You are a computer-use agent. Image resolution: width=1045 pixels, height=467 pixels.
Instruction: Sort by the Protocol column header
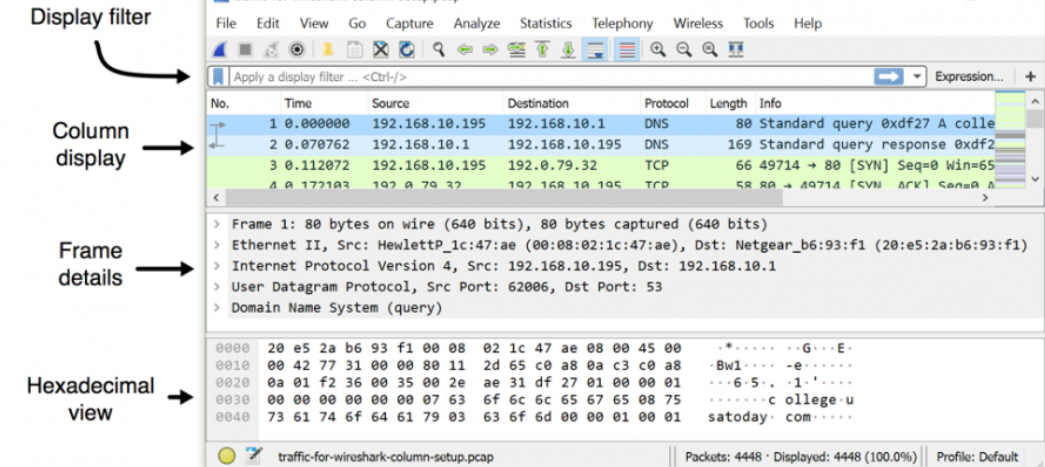672,103
